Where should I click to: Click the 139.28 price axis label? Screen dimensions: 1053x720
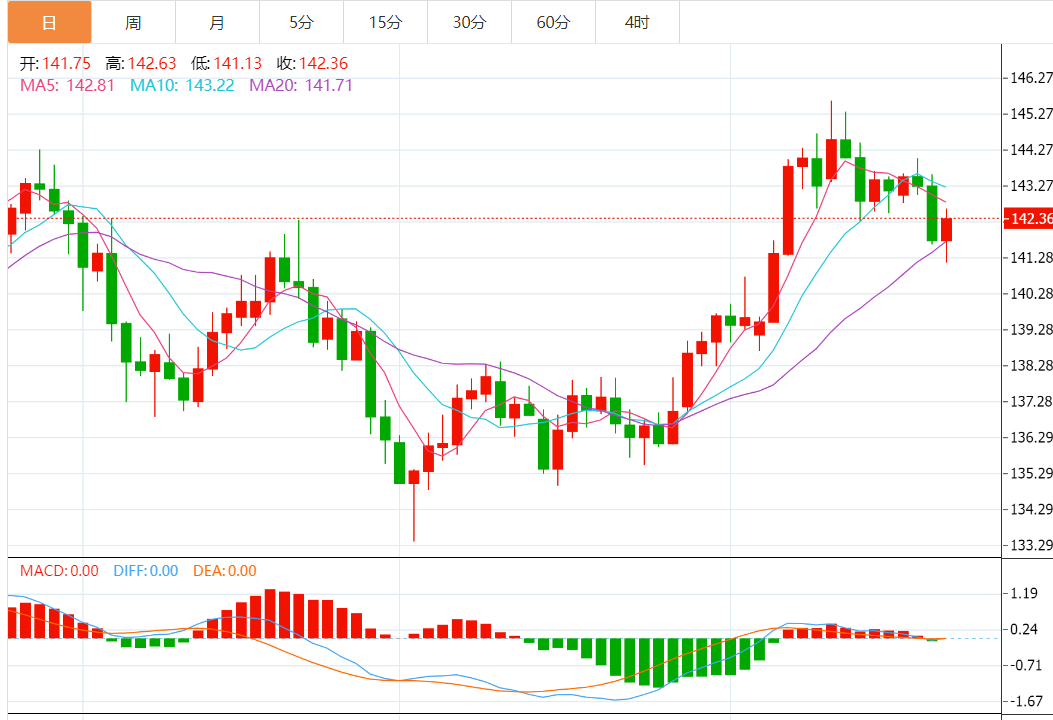click(x=1031, y=329)
